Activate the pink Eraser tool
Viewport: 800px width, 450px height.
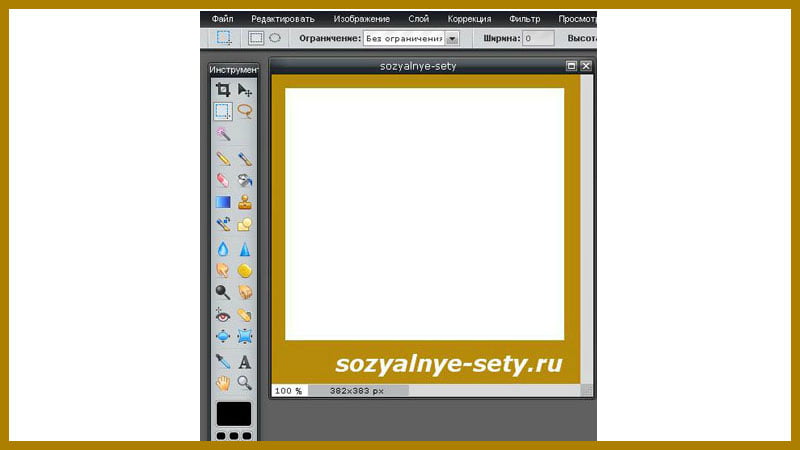(x=223, y=180)
